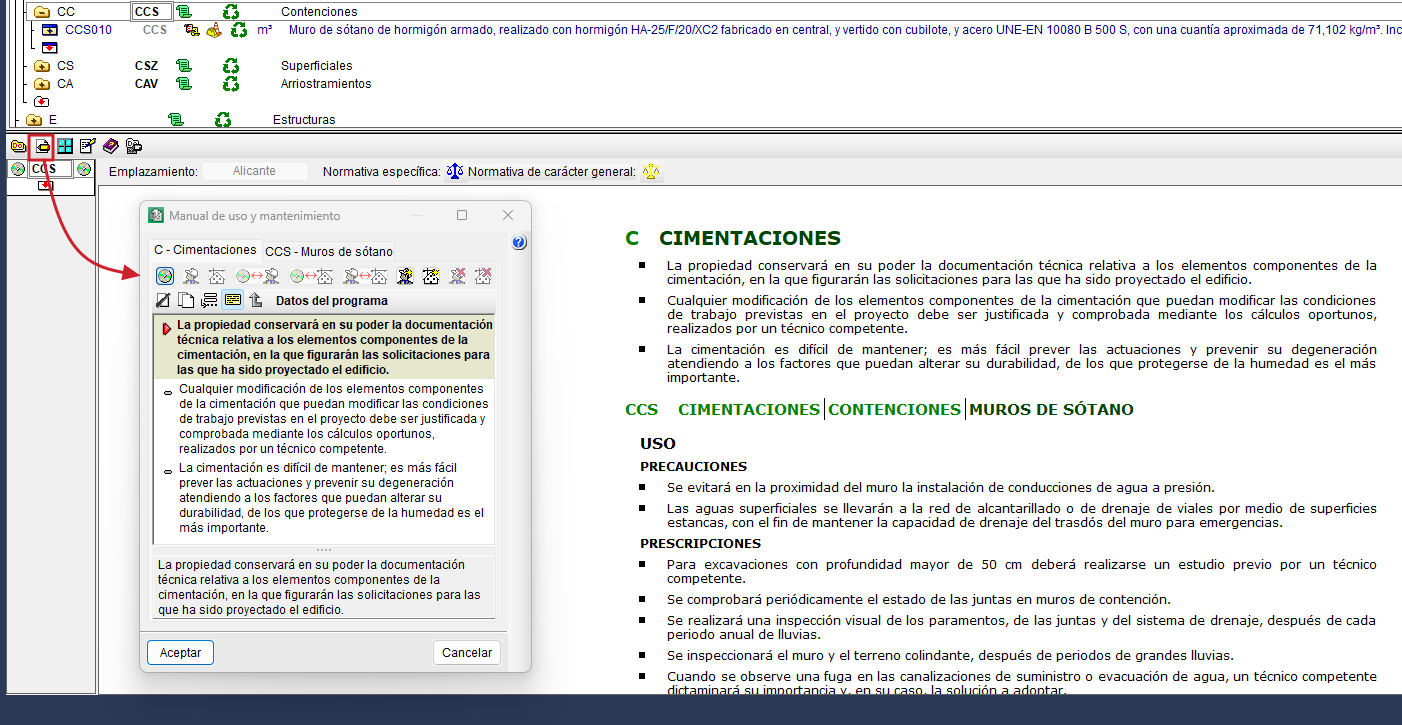
Task: Click the house with yellow star icon
Action: [431, 276]
